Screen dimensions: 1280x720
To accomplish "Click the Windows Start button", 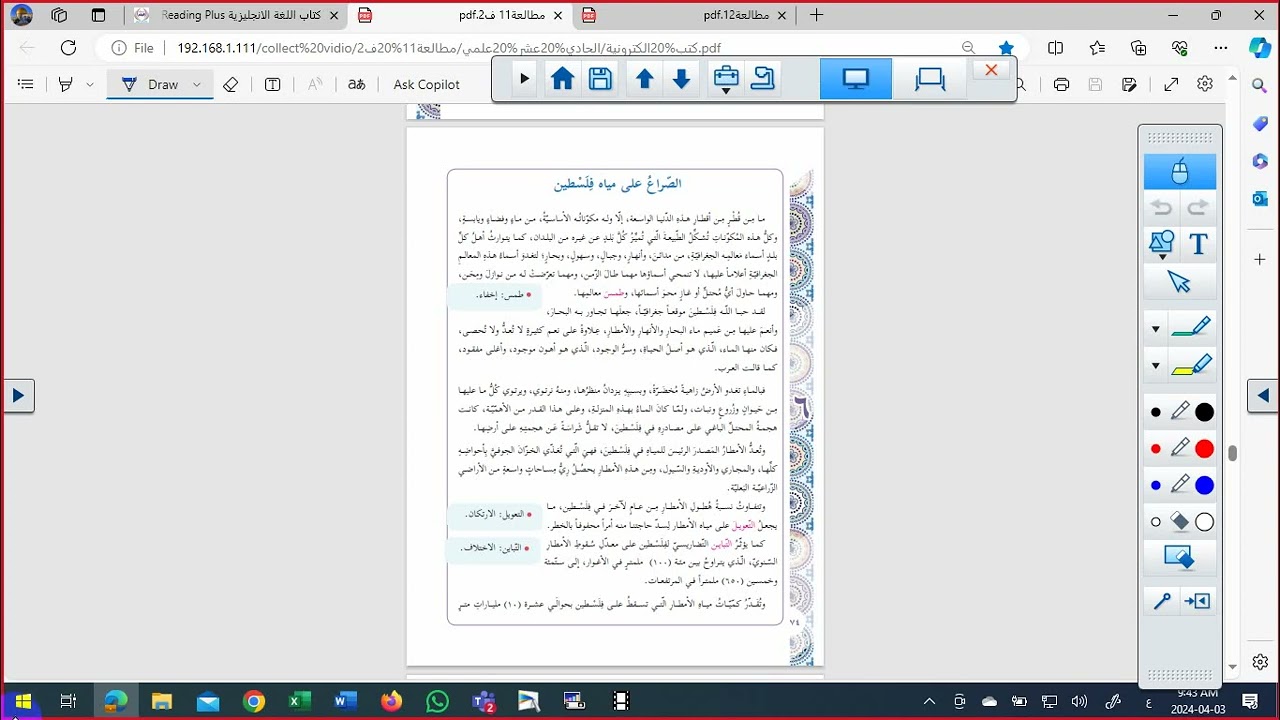I will pos(22,701).
